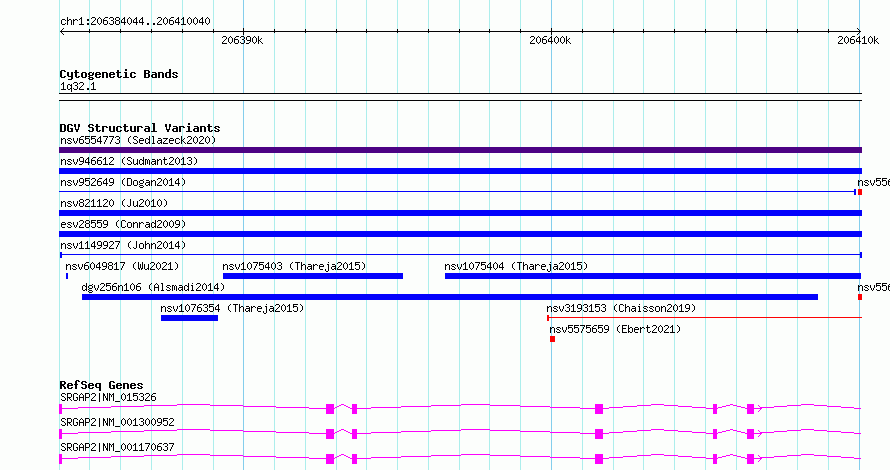Screen dimensions: 890x470
Task: Open the nsv1075403 (Thareja2015) label
Action: [x=294, y=266]
